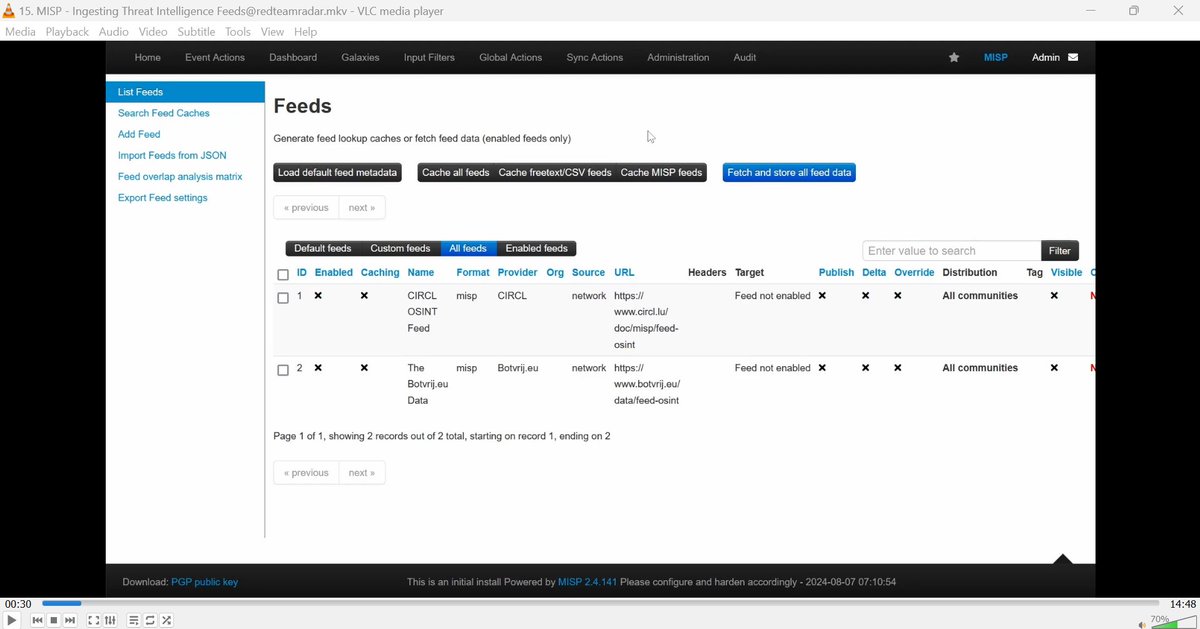Check the box for feed ID 1
Viewport: 1200px width, 629px height.
point(283,298)
